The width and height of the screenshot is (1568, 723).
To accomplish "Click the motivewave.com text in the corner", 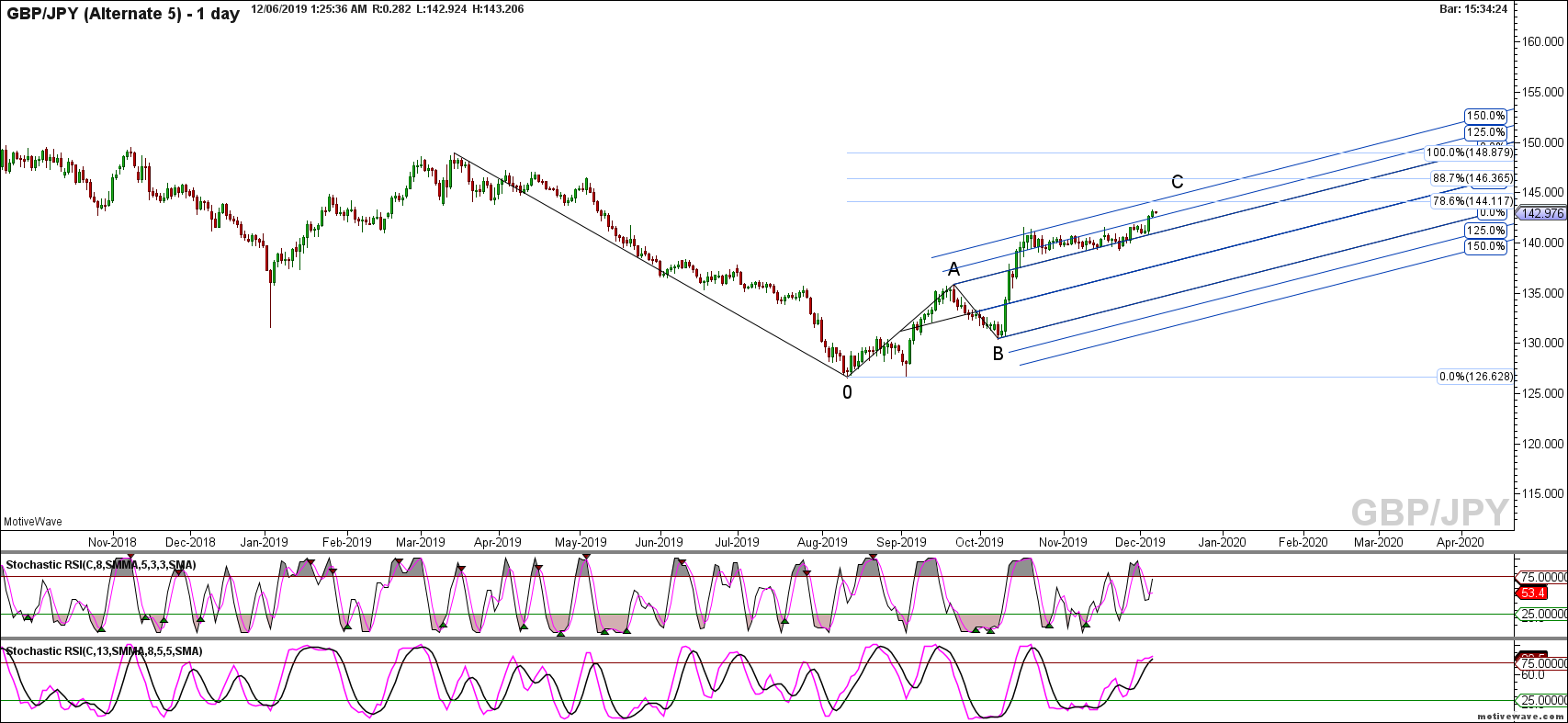I will (1519, 715).
